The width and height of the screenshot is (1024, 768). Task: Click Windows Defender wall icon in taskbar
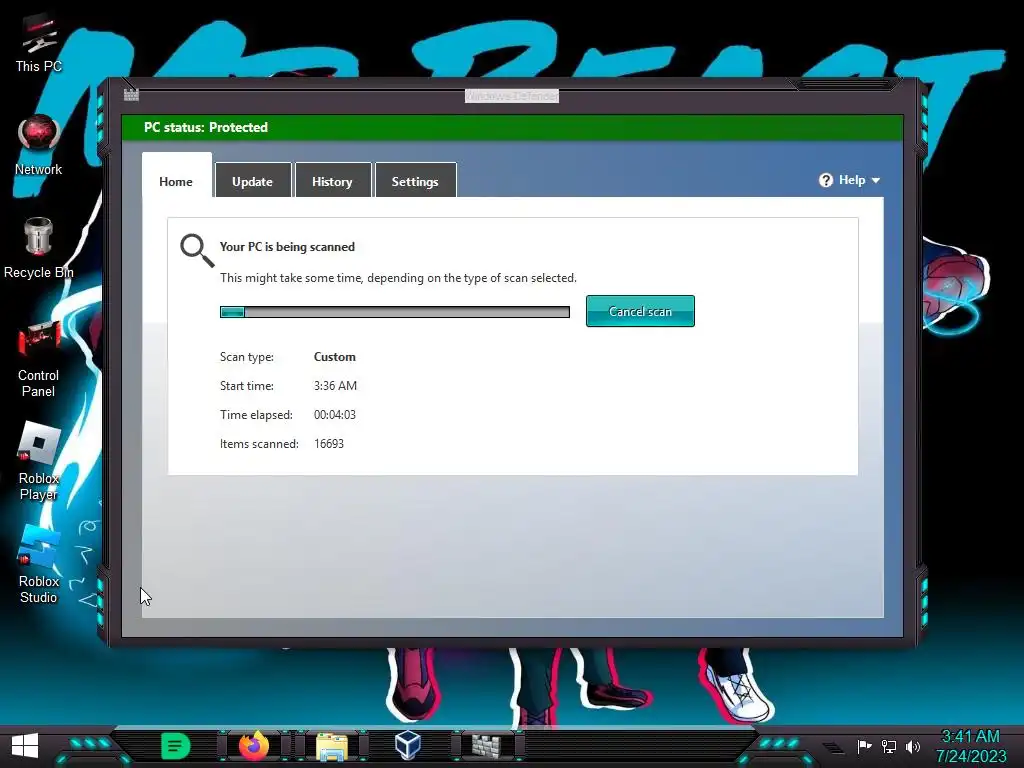point(487,745)
